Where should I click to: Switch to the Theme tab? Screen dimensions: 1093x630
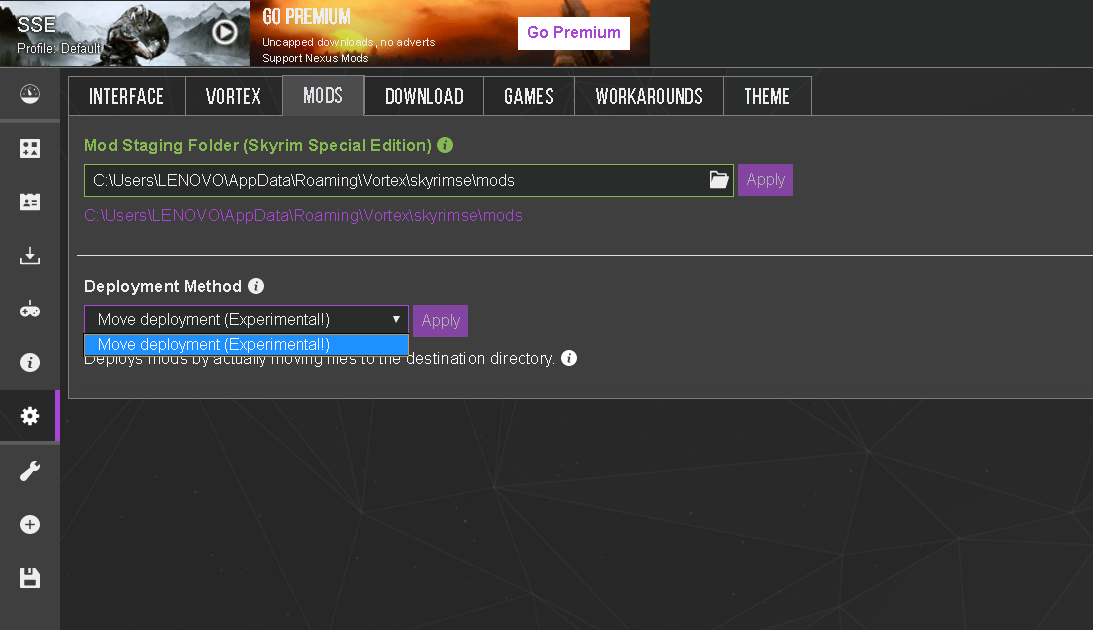tap(767, 95)
